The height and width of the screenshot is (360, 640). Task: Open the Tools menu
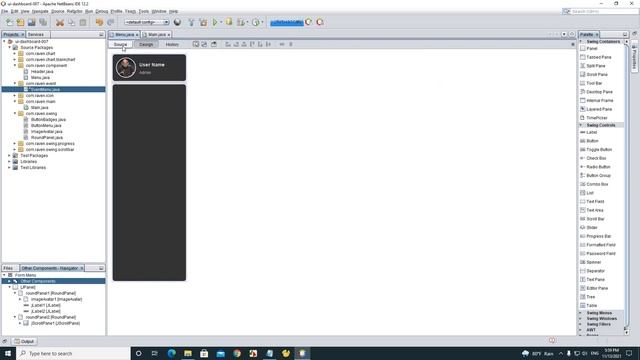coord(144,11)
